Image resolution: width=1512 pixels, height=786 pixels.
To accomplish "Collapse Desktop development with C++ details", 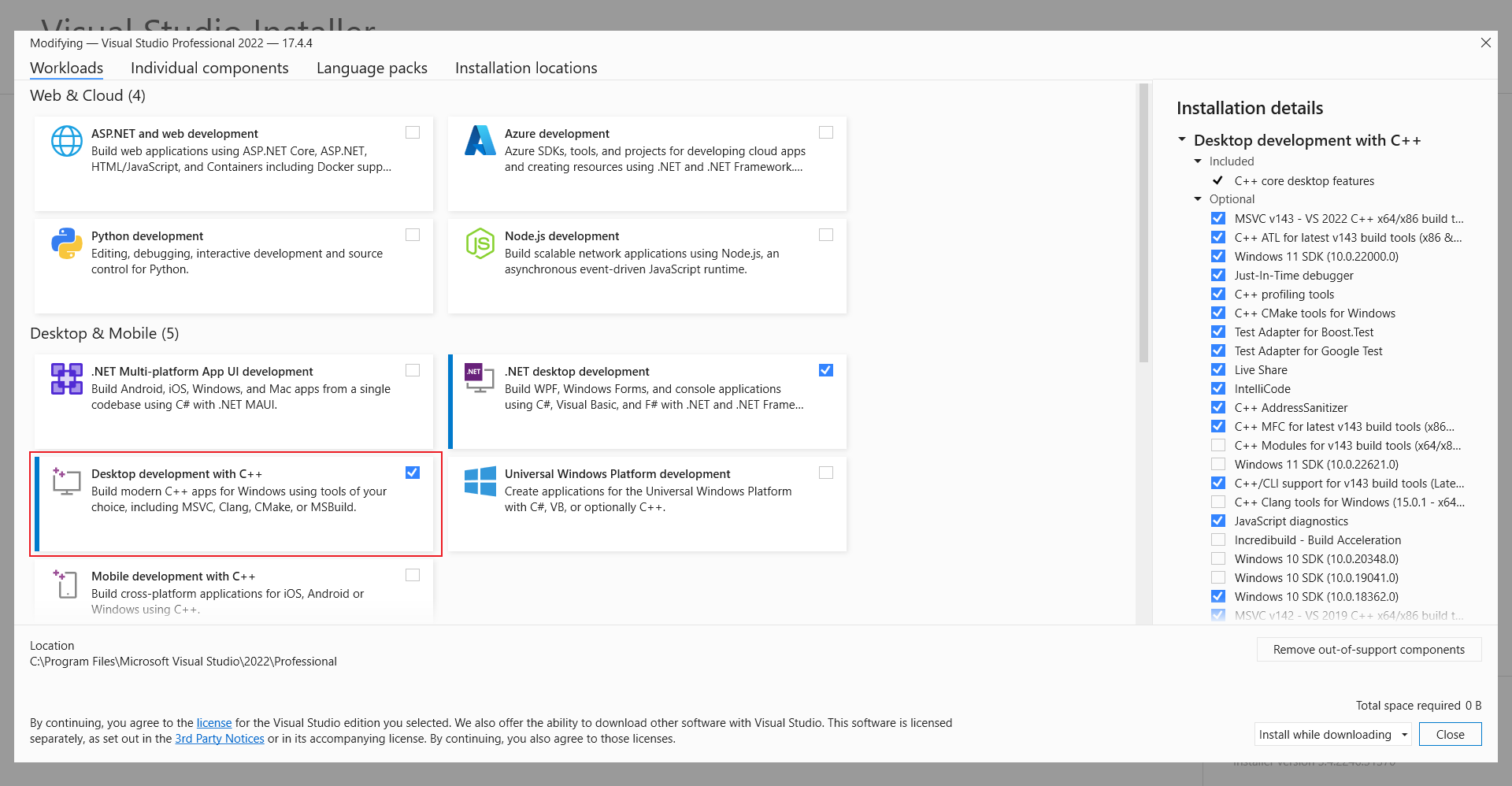I will click(1182, 139).
